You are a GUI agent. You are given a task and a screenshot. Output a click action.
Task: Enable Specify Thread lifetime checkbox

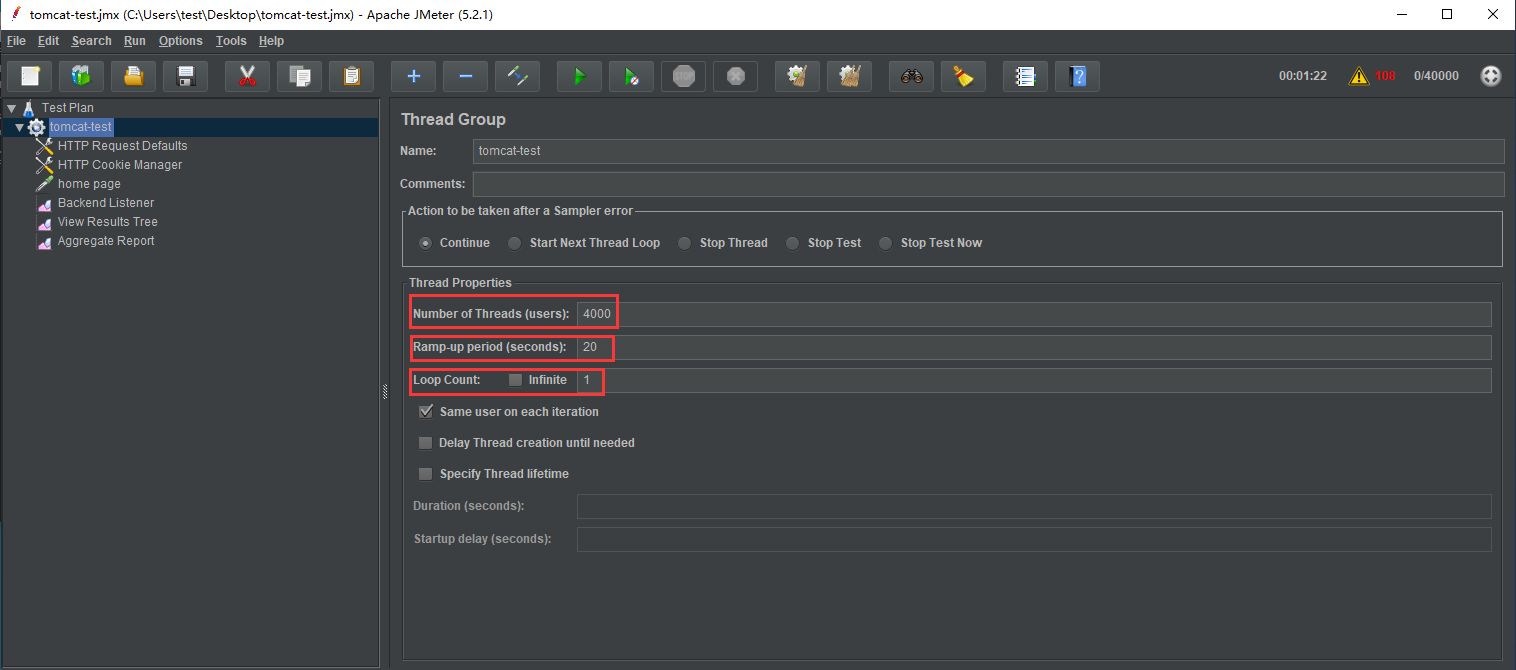426,473
